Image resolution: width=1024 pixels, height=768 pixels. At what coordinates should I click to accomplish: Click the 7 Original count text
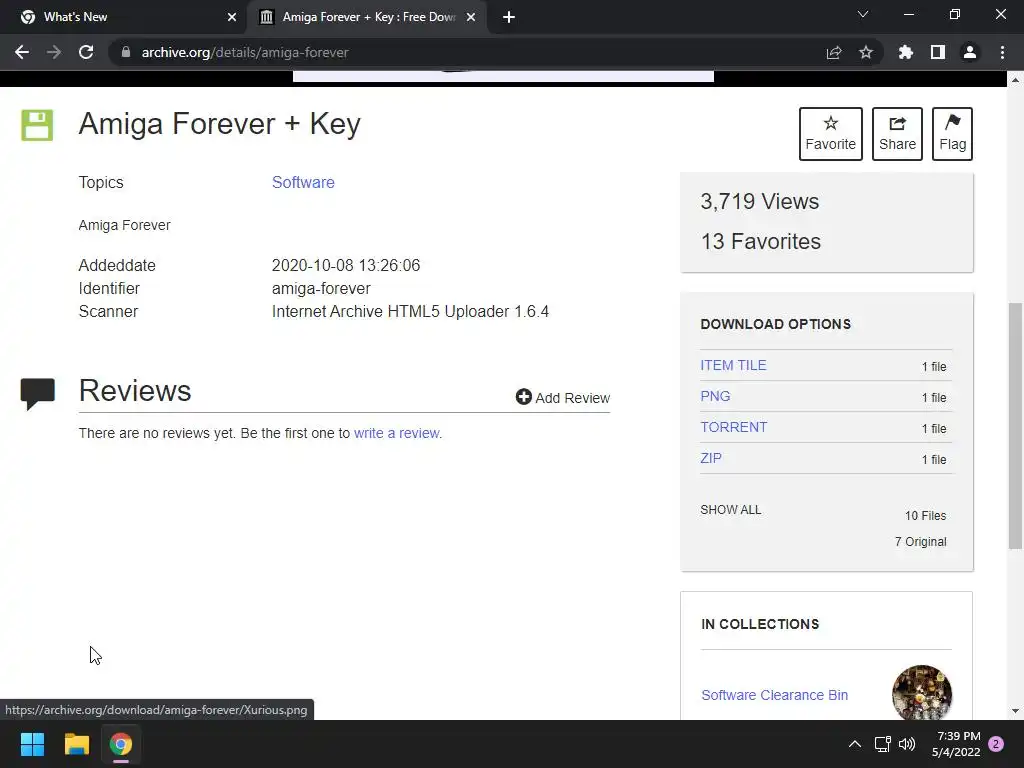point(920,541)
